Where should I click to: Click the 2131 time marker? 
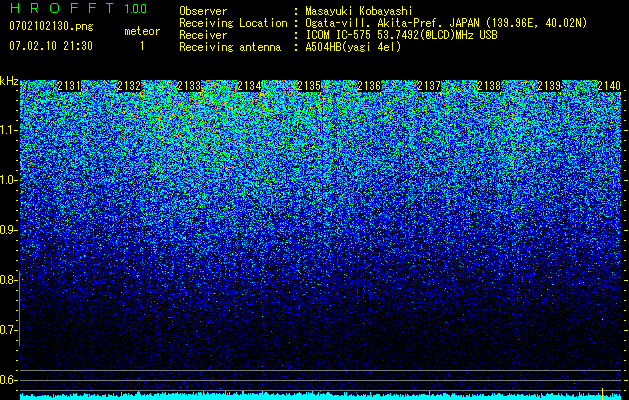[69, 86]
